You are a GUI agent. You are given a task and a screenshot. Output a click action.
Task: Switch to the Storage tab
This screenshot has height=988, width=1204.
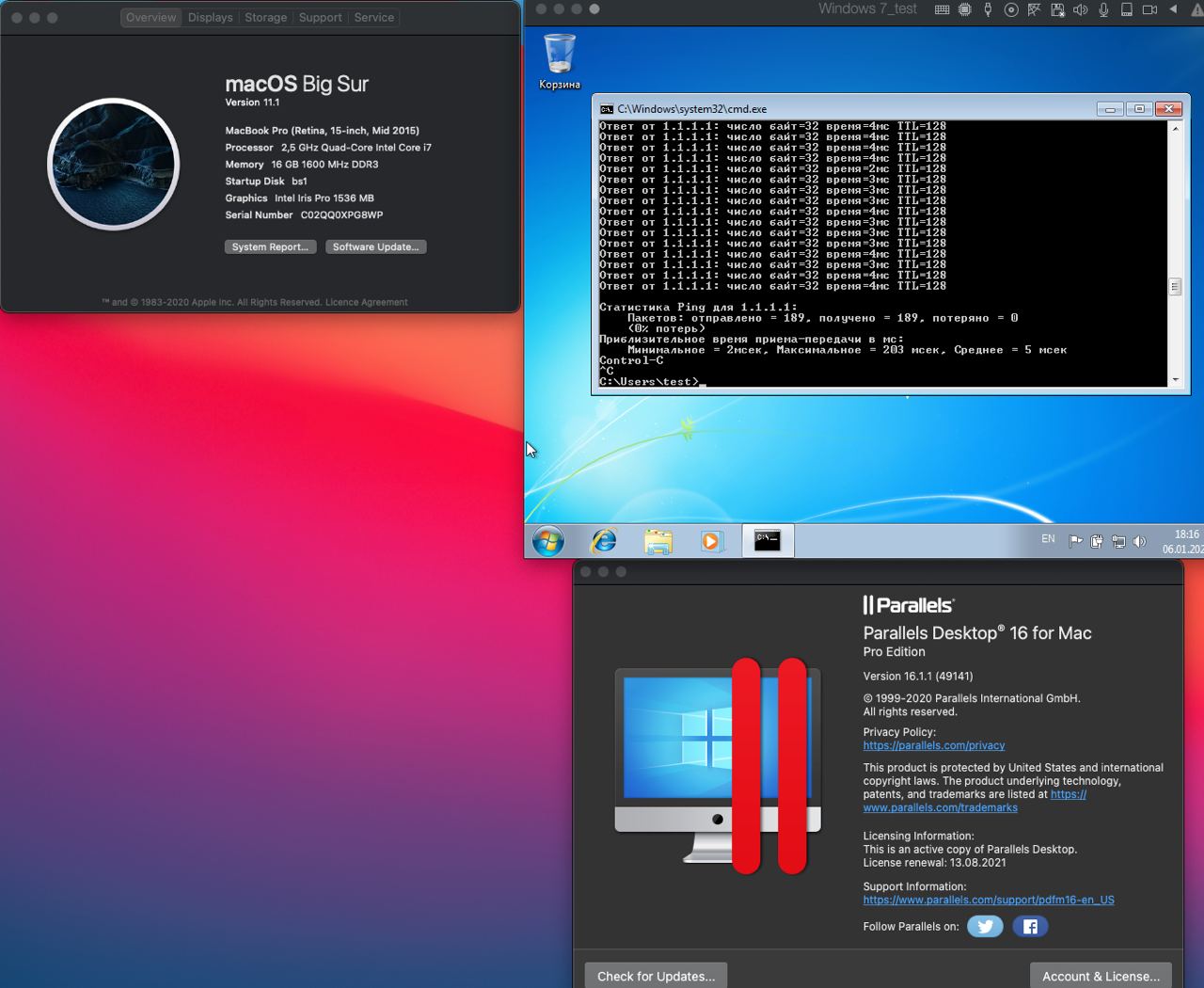coord(265,18)
